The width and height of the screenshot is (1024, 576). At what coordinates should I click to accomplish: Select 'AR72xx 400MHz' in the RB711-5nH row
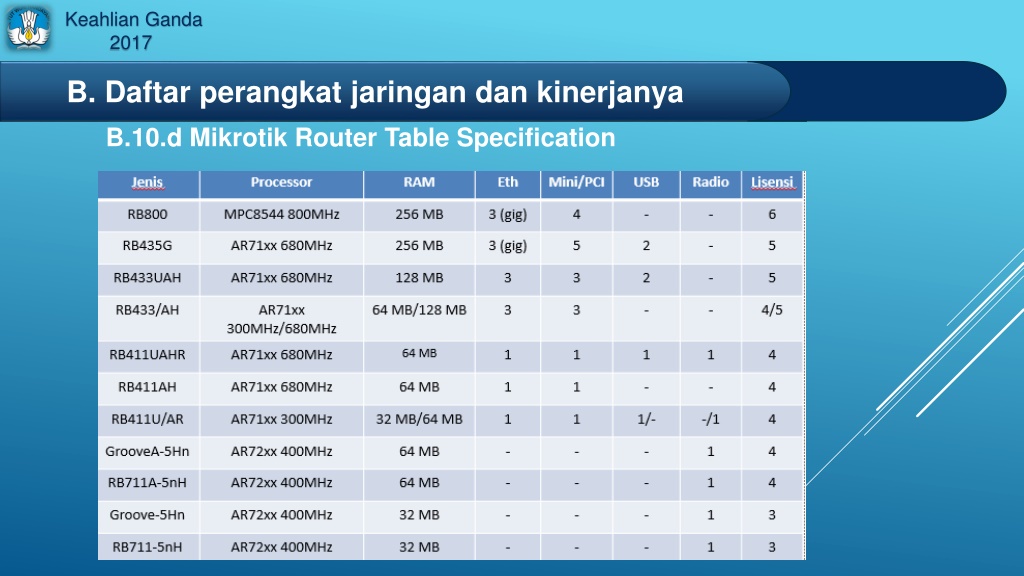[281, 547]
